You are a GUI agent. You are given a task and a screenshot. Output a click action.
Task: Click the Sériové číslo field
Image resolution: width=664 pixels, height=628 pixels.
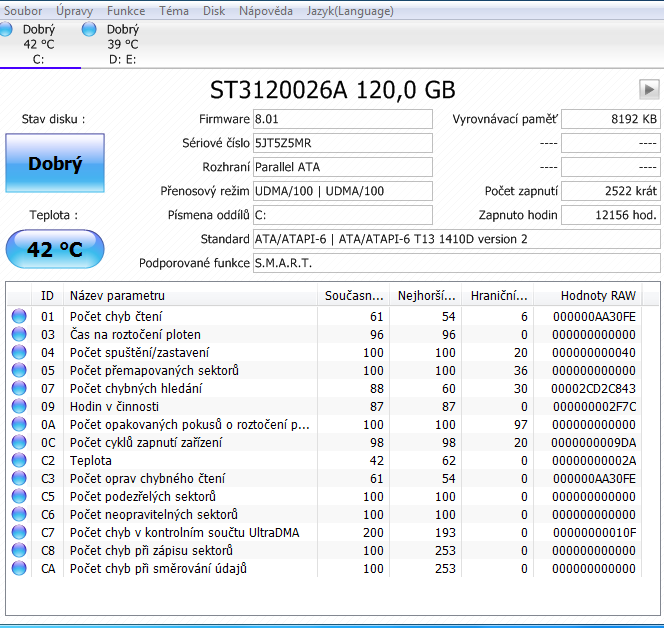pos(342,143)
